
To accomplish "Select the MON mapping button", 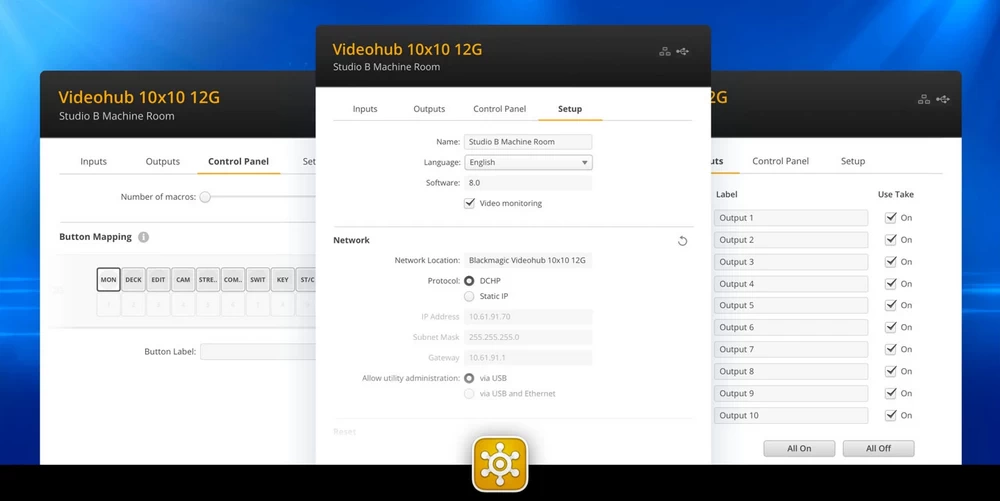I will point(108,280).
